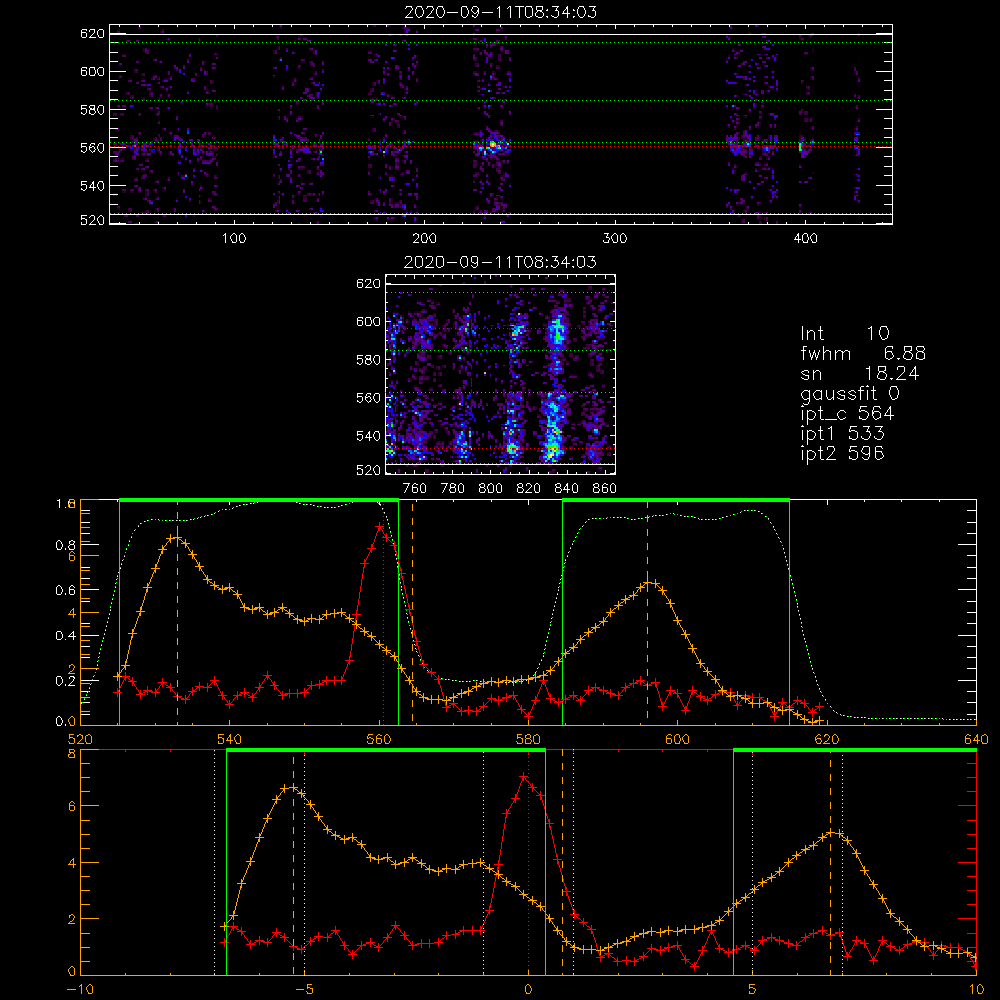Click the bright emission spot in the top image
1000x1000 pixels.
492,145
